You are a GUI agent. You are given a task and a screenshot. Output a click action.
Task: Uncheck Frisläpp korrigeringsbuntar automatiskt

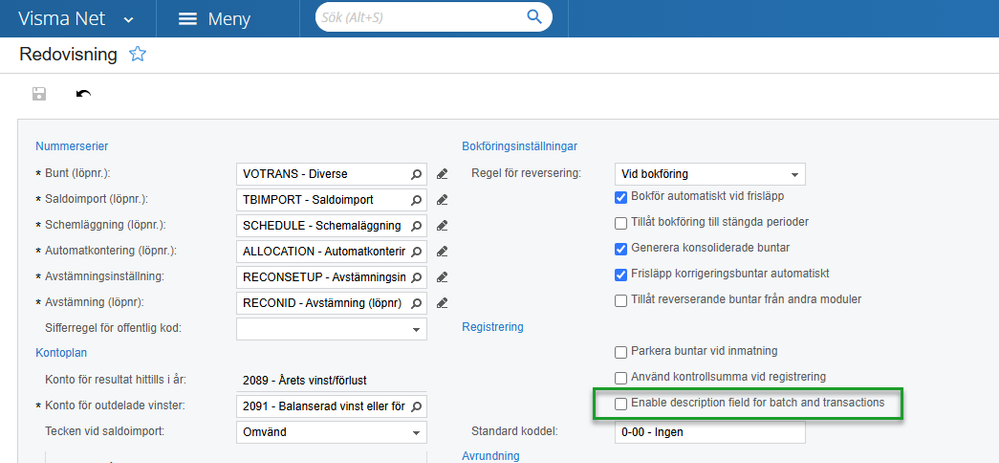tap(621, 274)
